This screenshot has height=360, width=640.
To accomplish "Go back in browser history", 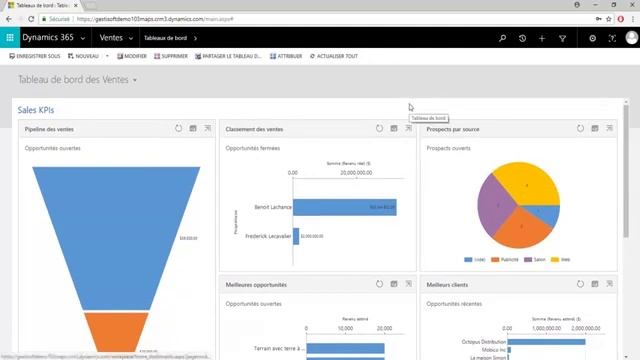I will coord(9,19).
